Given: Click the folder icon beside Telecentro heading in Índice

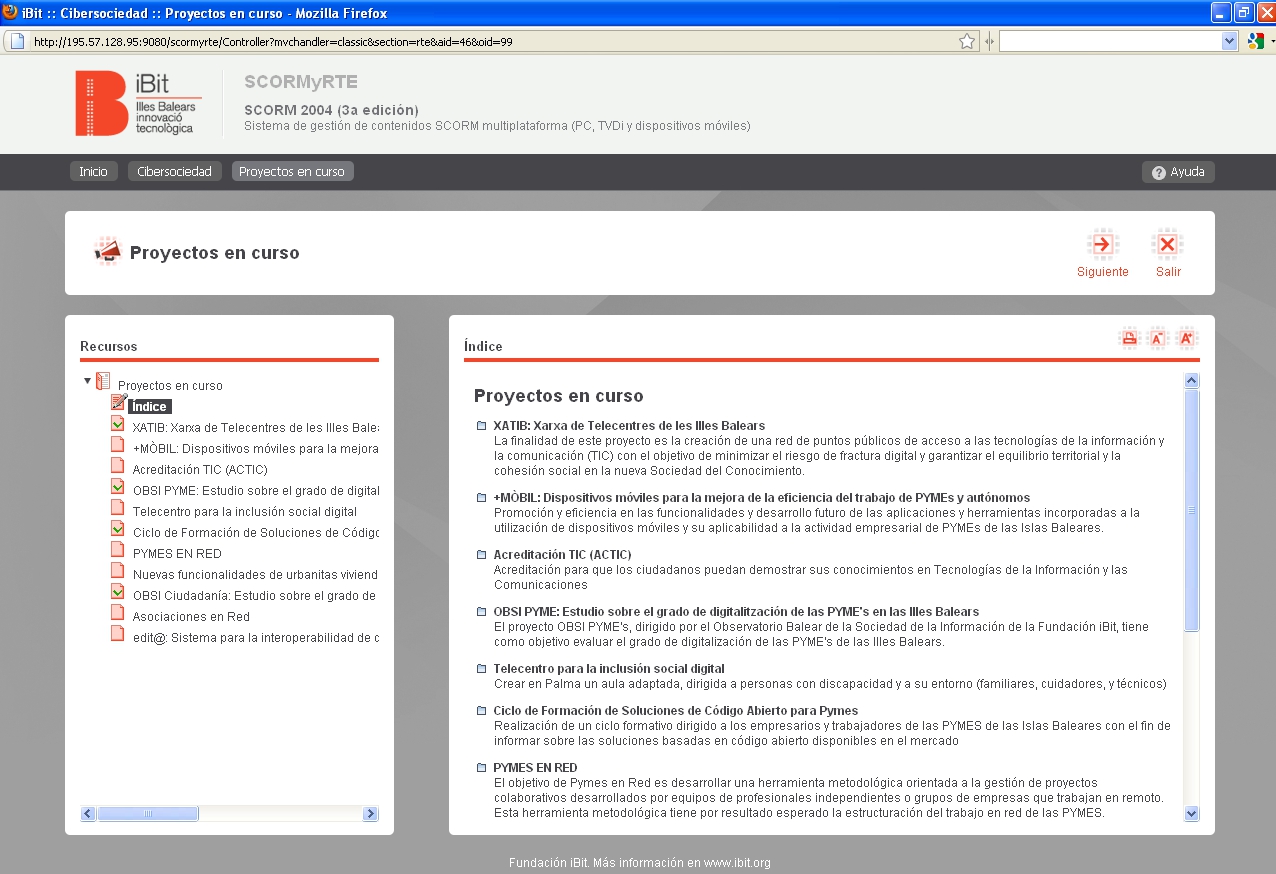Looking at the screenshot, I should (x=482, y=669).
